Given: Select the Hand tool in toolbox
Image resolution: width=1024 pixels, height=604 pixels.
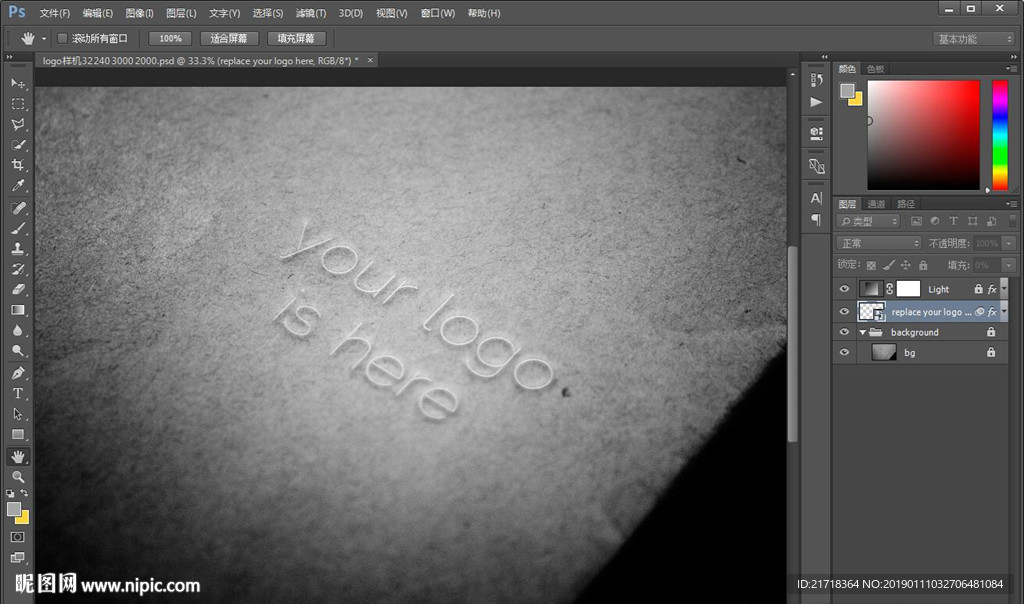Looking at the screenshot, I should click(x=18, y=456).
